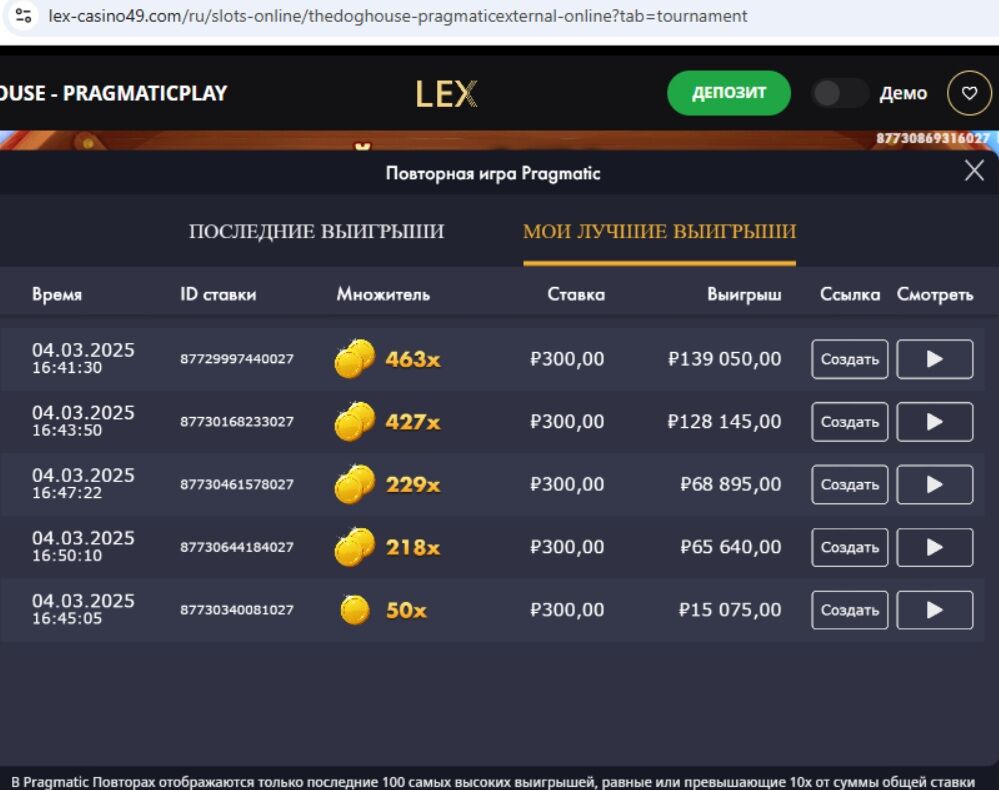Play replay of the 427x win
This screenshot has height=790, width=999.
click(x=934, y=422)
